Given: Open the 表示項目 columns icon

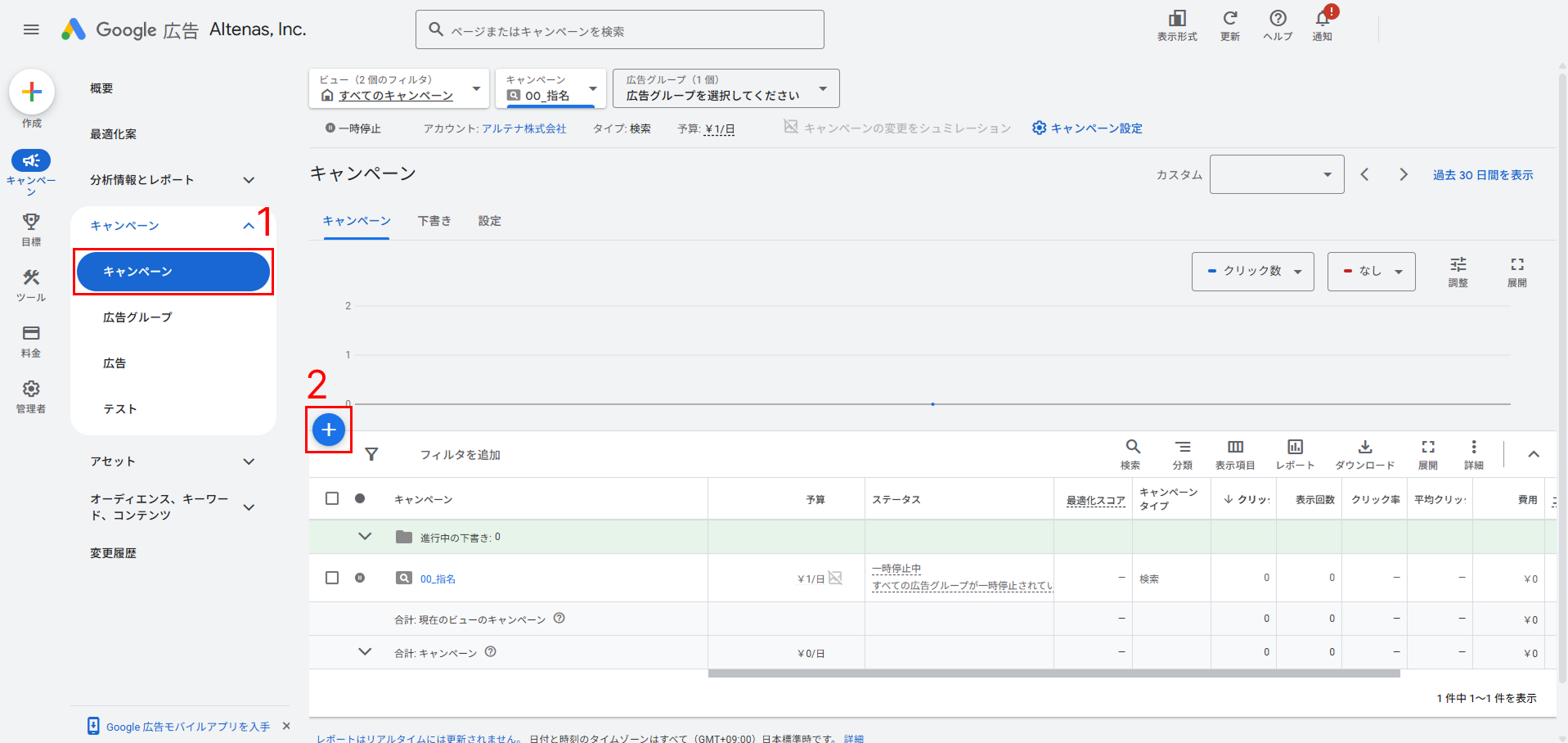Looking at the screenshot, I should (1235, 447).
